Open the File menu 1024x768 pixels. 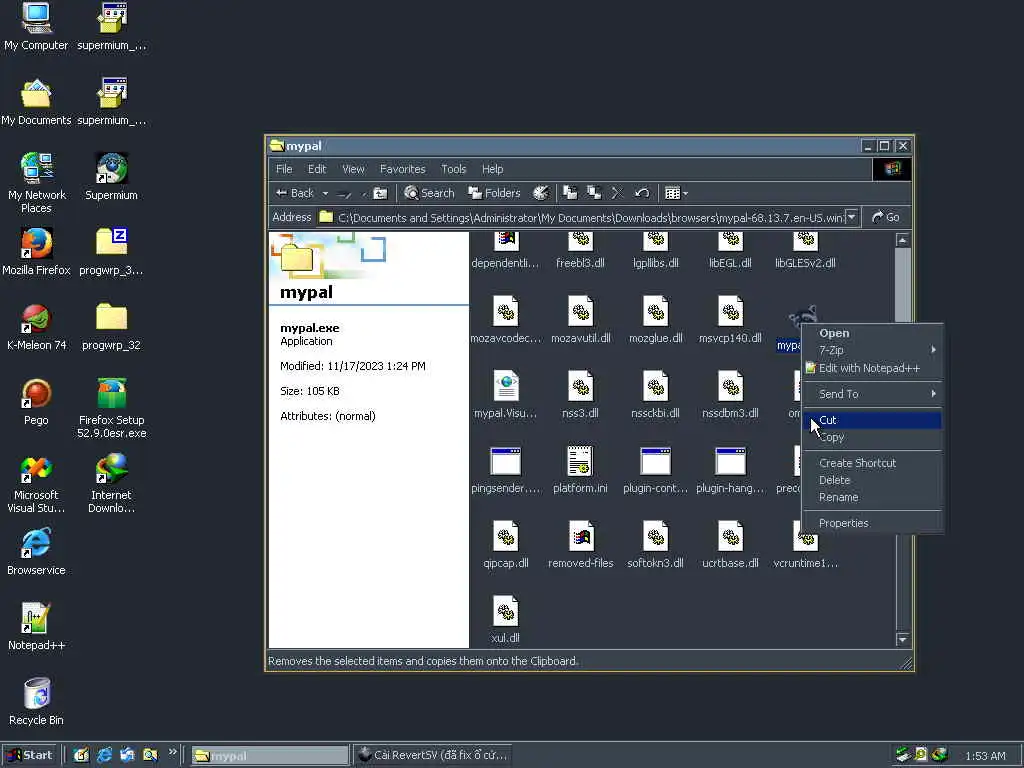point(284,169)
